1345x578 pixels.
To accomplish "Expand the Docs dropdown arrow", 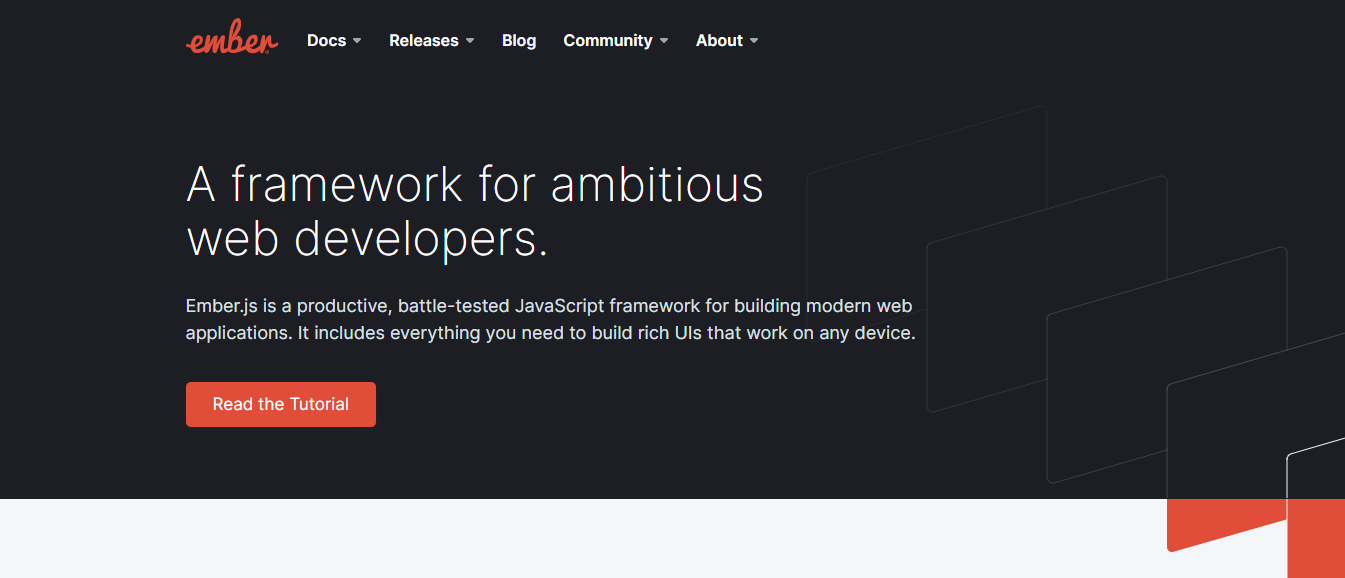I will (357, 41).
